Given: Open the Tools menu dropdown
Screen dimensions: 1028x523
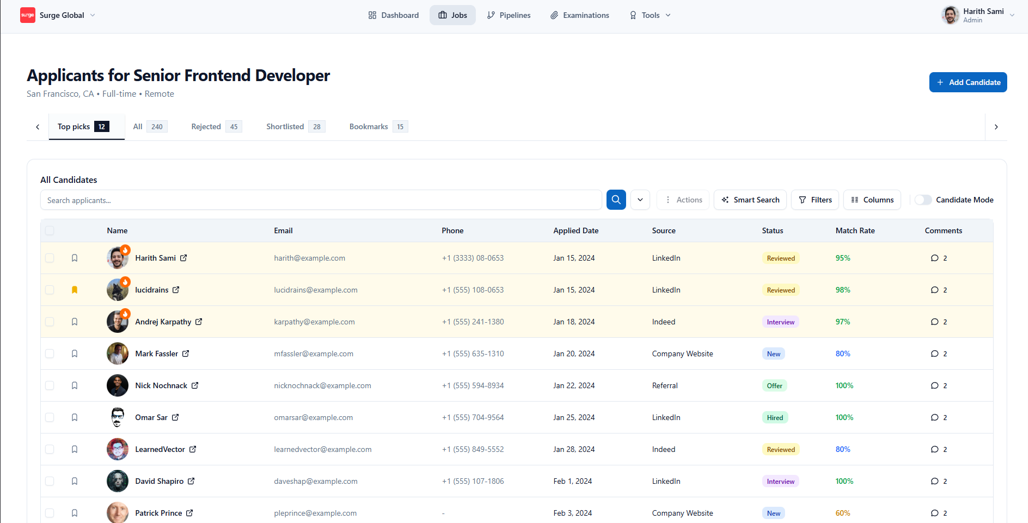Looking at the screenshot, I should 650,15.
